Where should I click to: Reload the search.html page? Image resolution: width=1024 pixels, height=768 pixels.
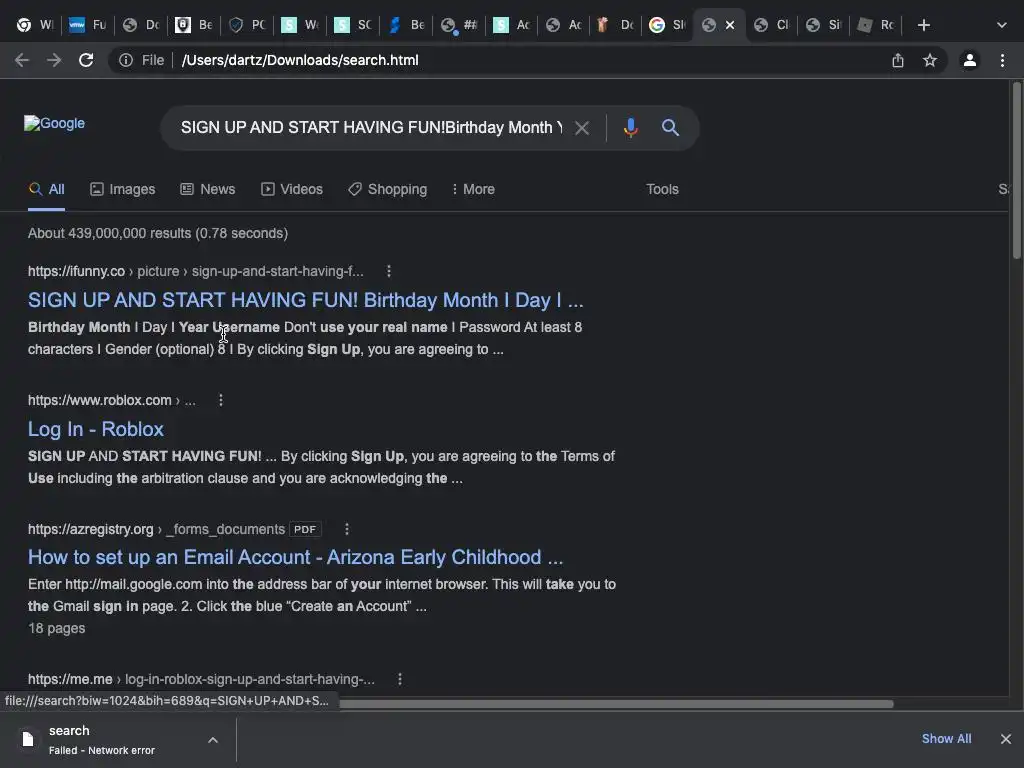click(x=86, y=60)
